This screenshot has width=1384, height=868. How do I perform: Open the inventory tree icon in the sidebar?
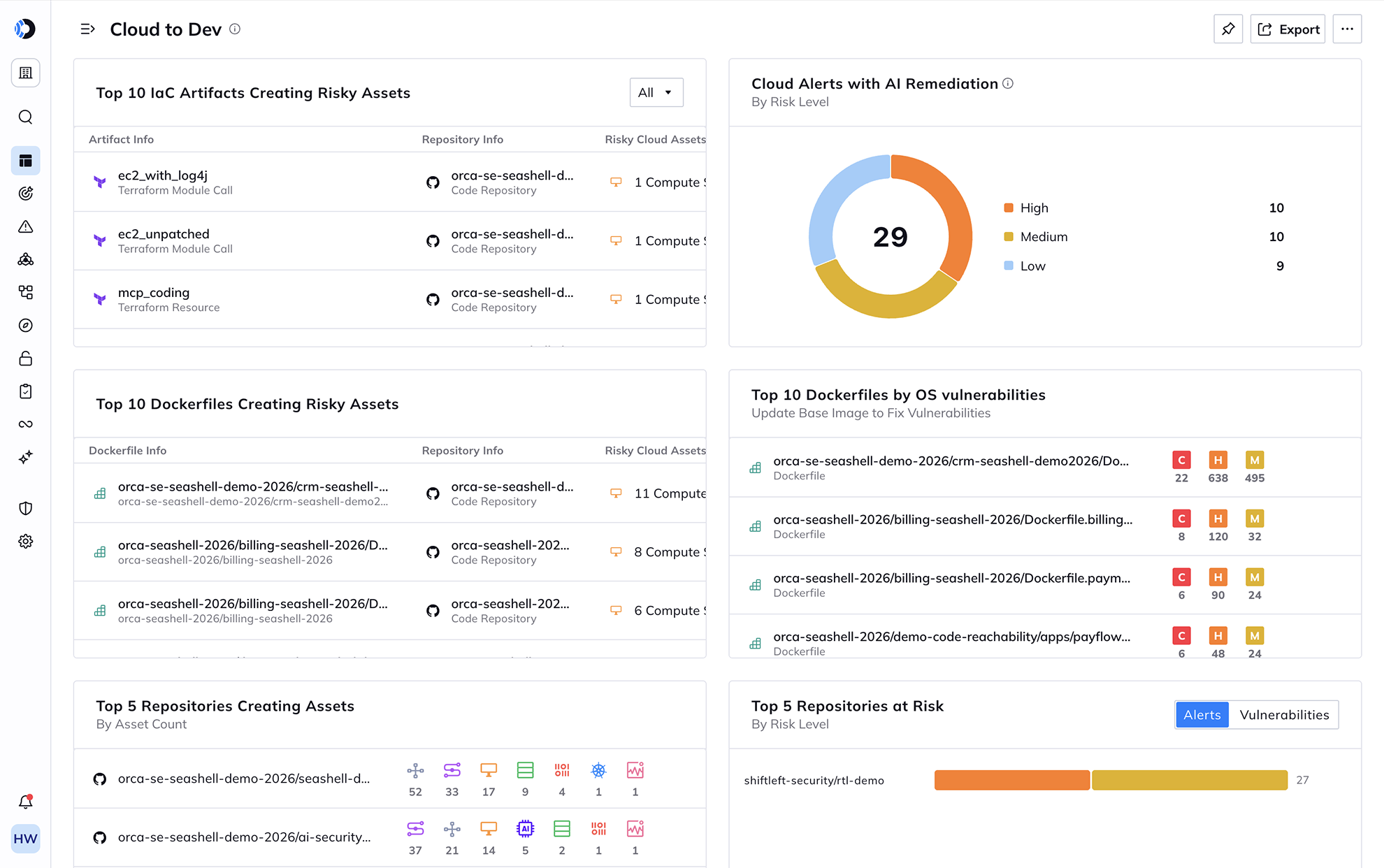[x=25, y=292]
